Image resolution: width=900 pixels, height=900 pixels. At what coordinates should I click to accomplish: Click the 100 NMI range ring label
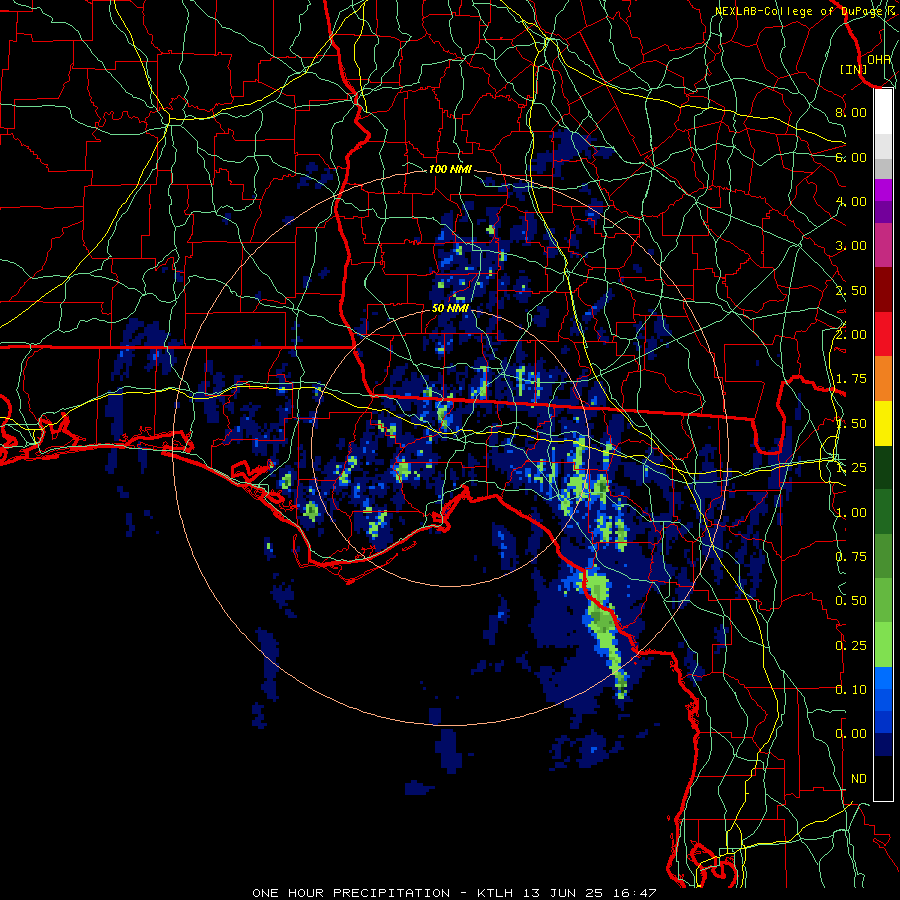tap(450, 169)
